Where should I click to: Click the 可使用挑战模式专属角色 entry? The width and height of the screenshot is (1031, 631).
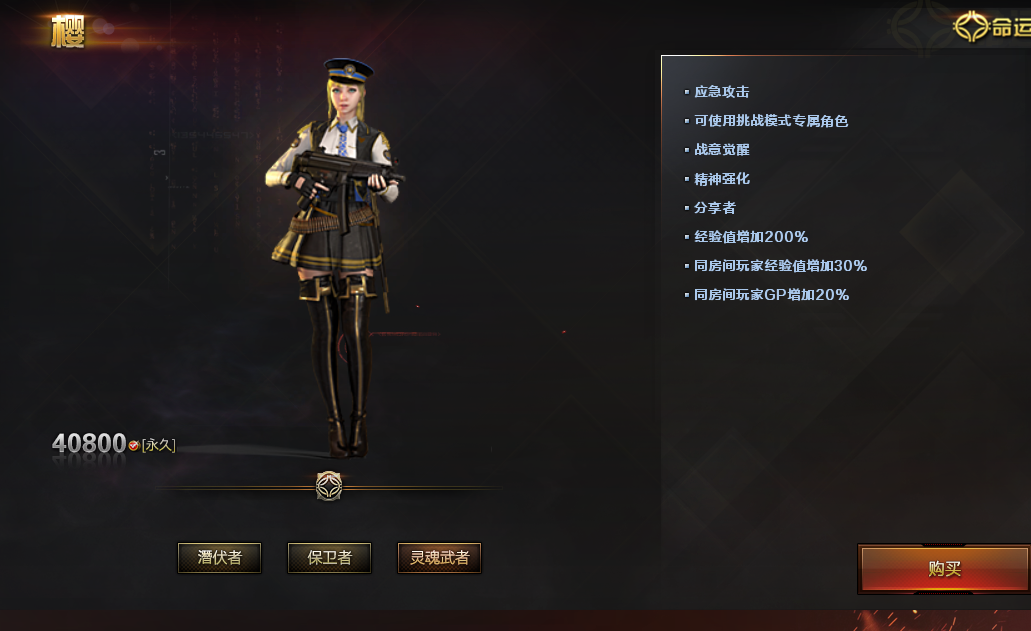tap(771, 120)
